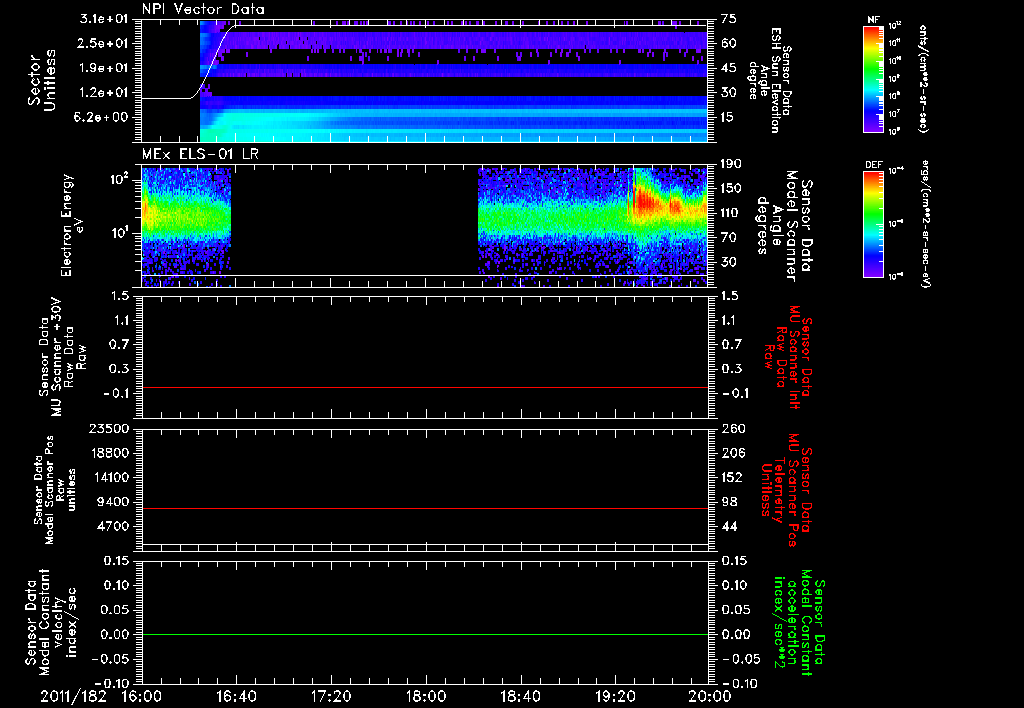Click the '23500' scanner position tick
The height and width of the screenshot is (708, 1024).
pyautogui.click(x=110, y=428)
